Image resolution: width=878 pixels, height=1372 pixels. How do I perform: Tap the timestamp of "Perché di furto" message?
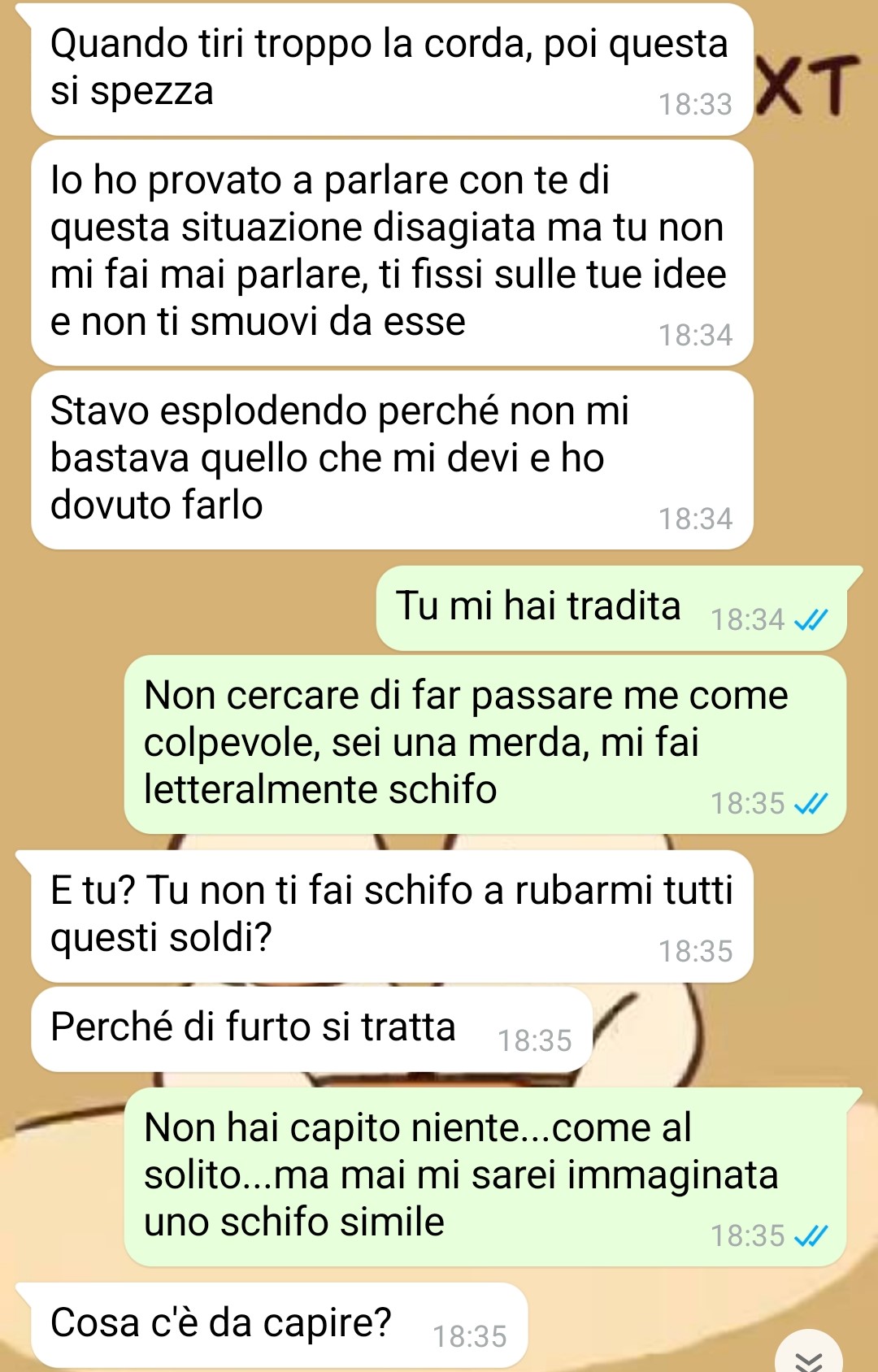[534, 1041]
